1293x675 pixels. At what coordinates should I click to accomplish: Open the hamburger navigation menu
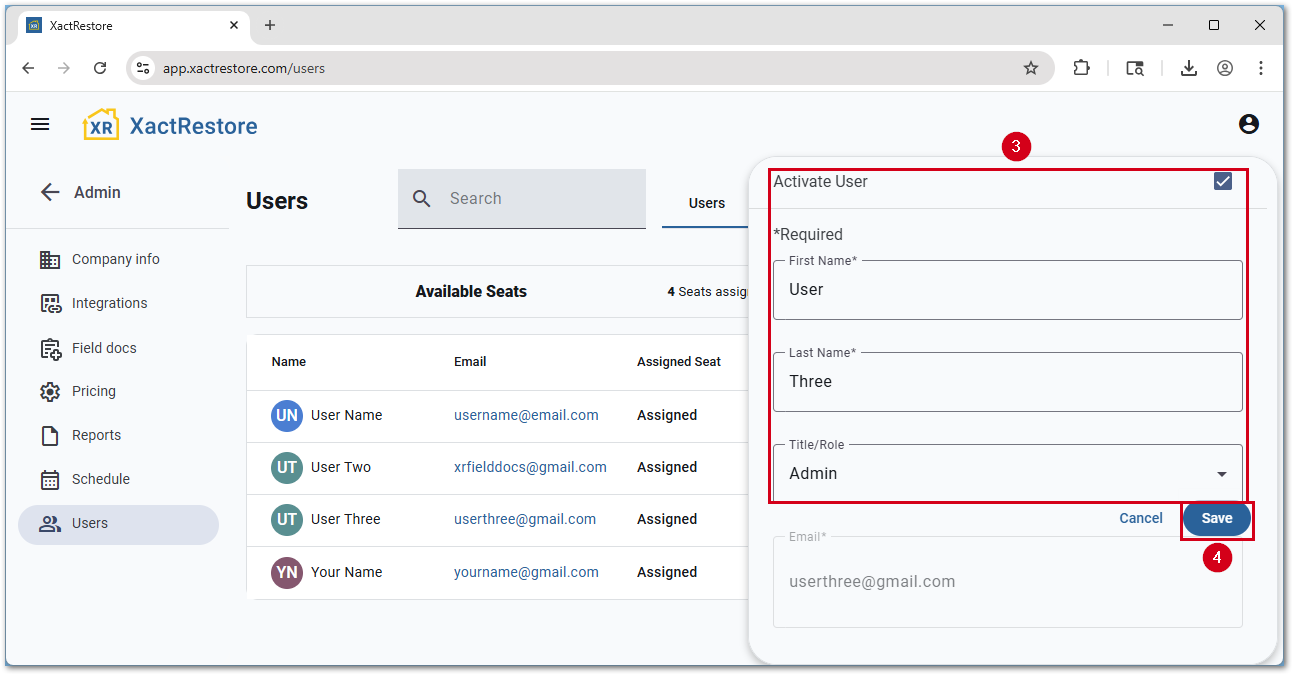pyautogui.click(x=40, y=124)
